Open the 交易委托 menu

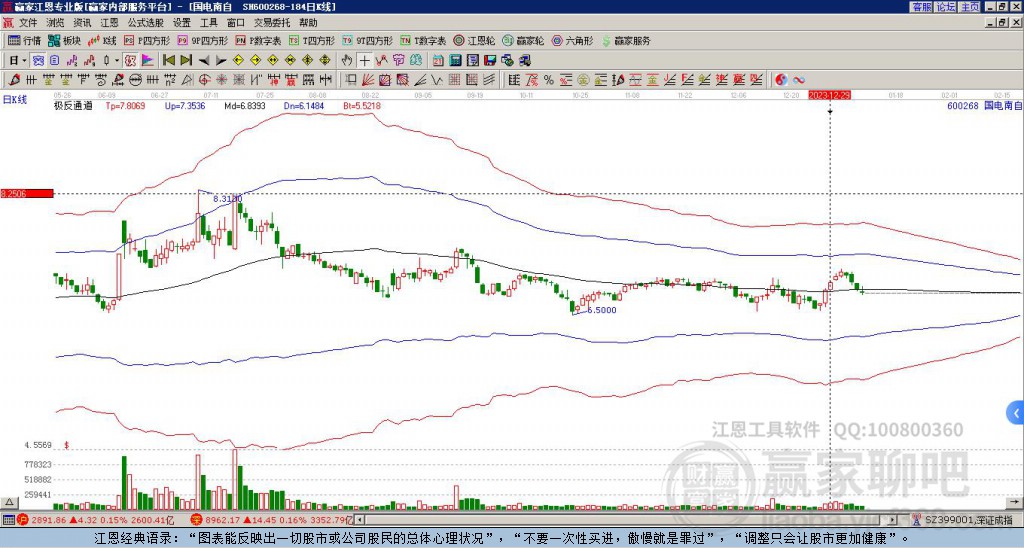coord(272,23)
